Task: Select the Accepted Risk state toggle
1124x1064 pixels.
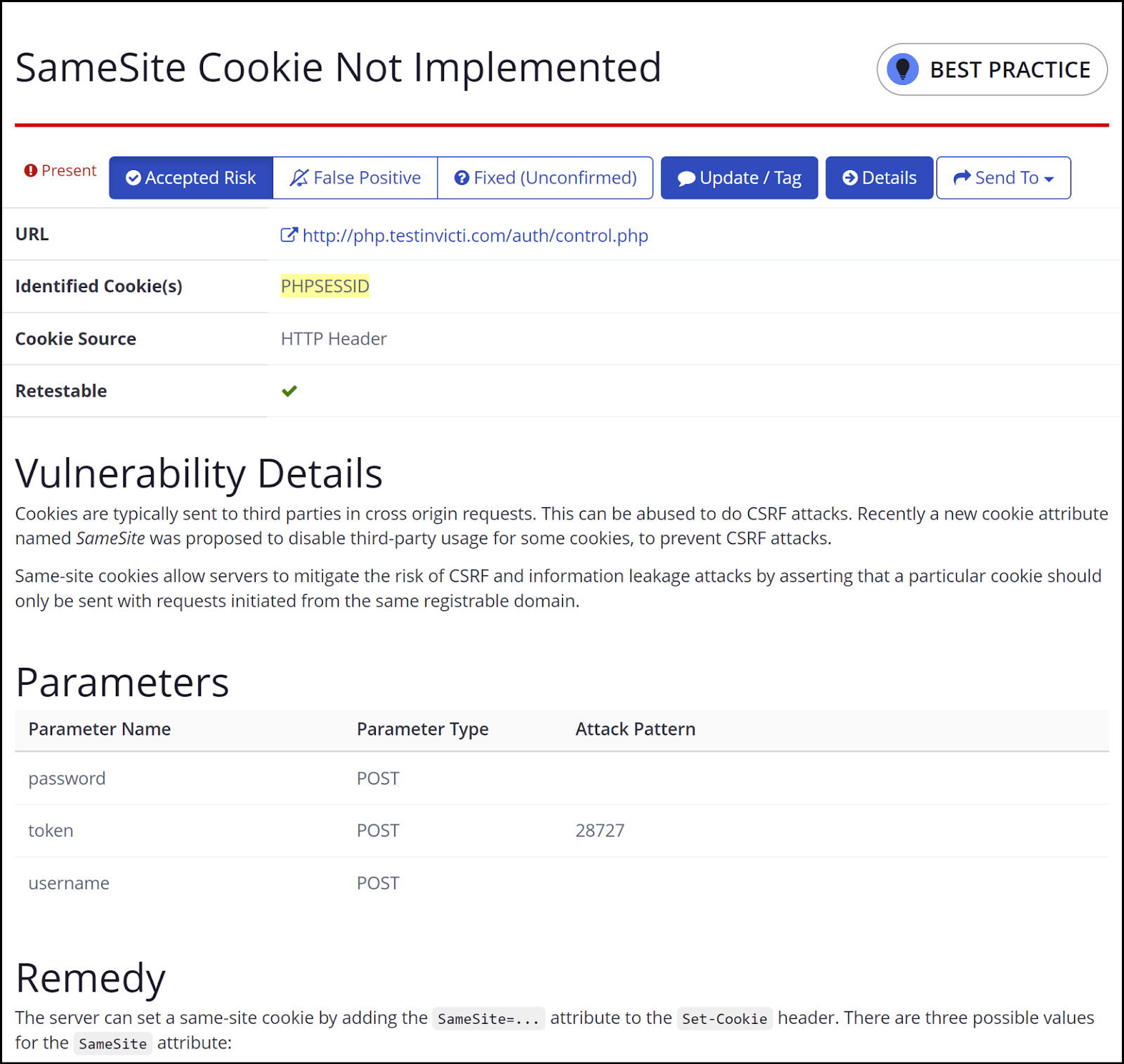Action: (190, 178)
